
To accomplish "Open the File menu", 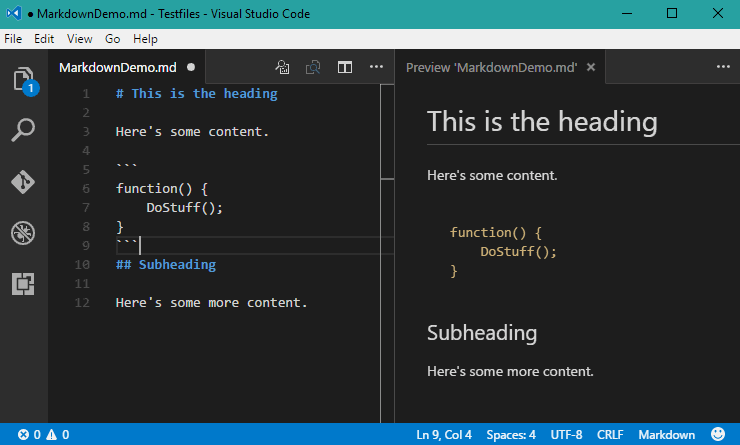I will pyautogui.click(x=14, y=39).
